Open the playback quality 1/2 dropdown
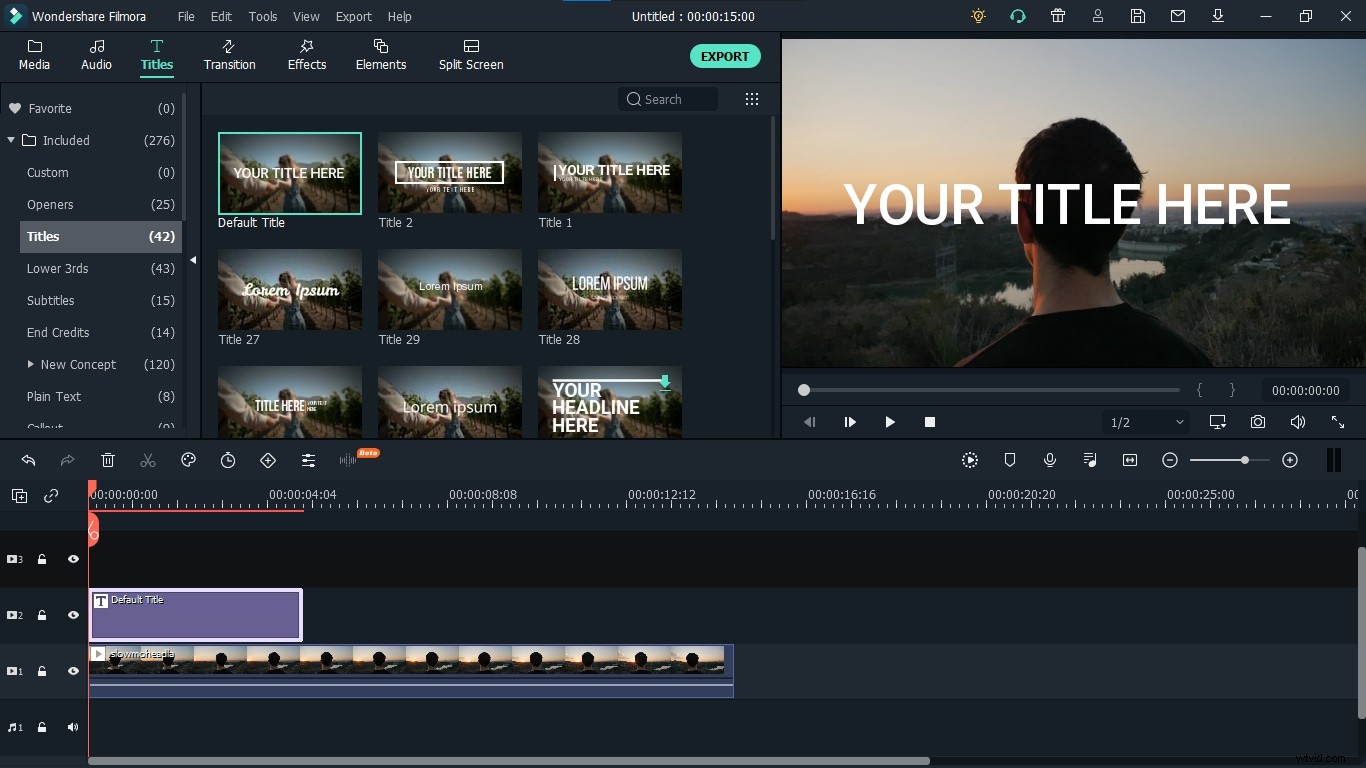 (x=1146, y=422)
